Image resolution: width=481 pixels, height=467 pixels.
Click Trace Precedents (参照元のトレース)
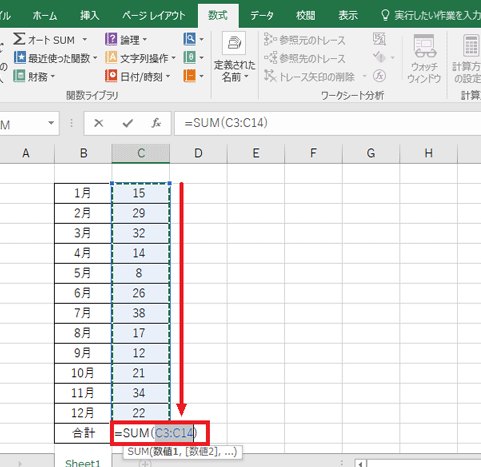[304, 40]
